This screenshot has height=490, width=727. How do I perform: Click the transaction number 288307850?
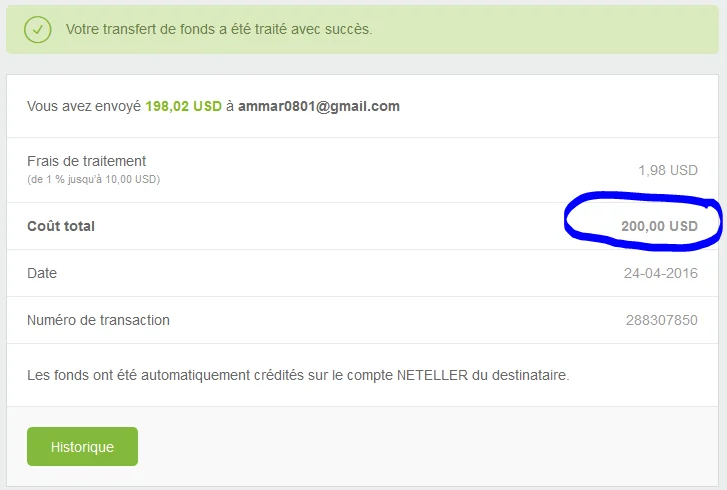[662, 320]
